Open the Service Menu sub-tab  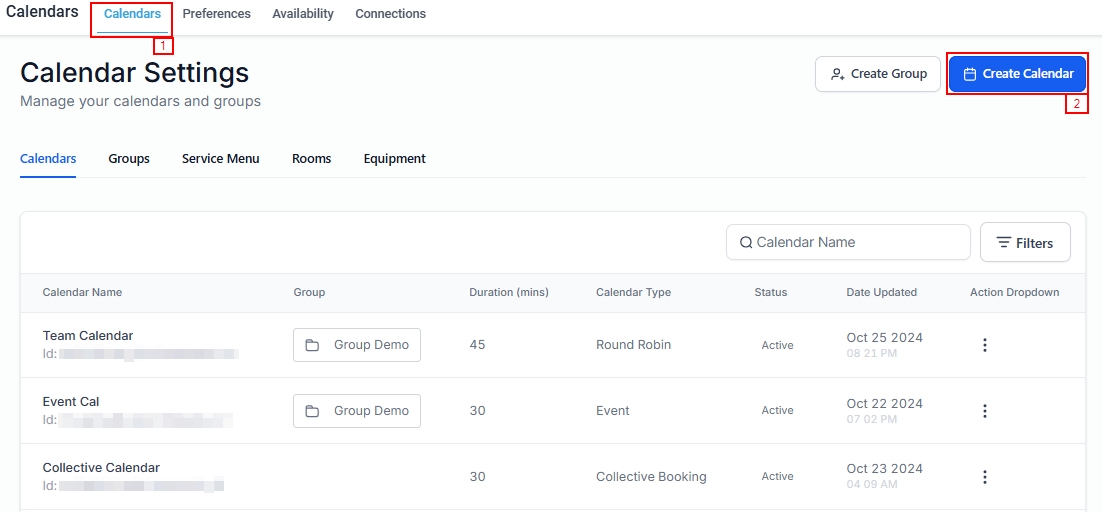tap(220, 159)
